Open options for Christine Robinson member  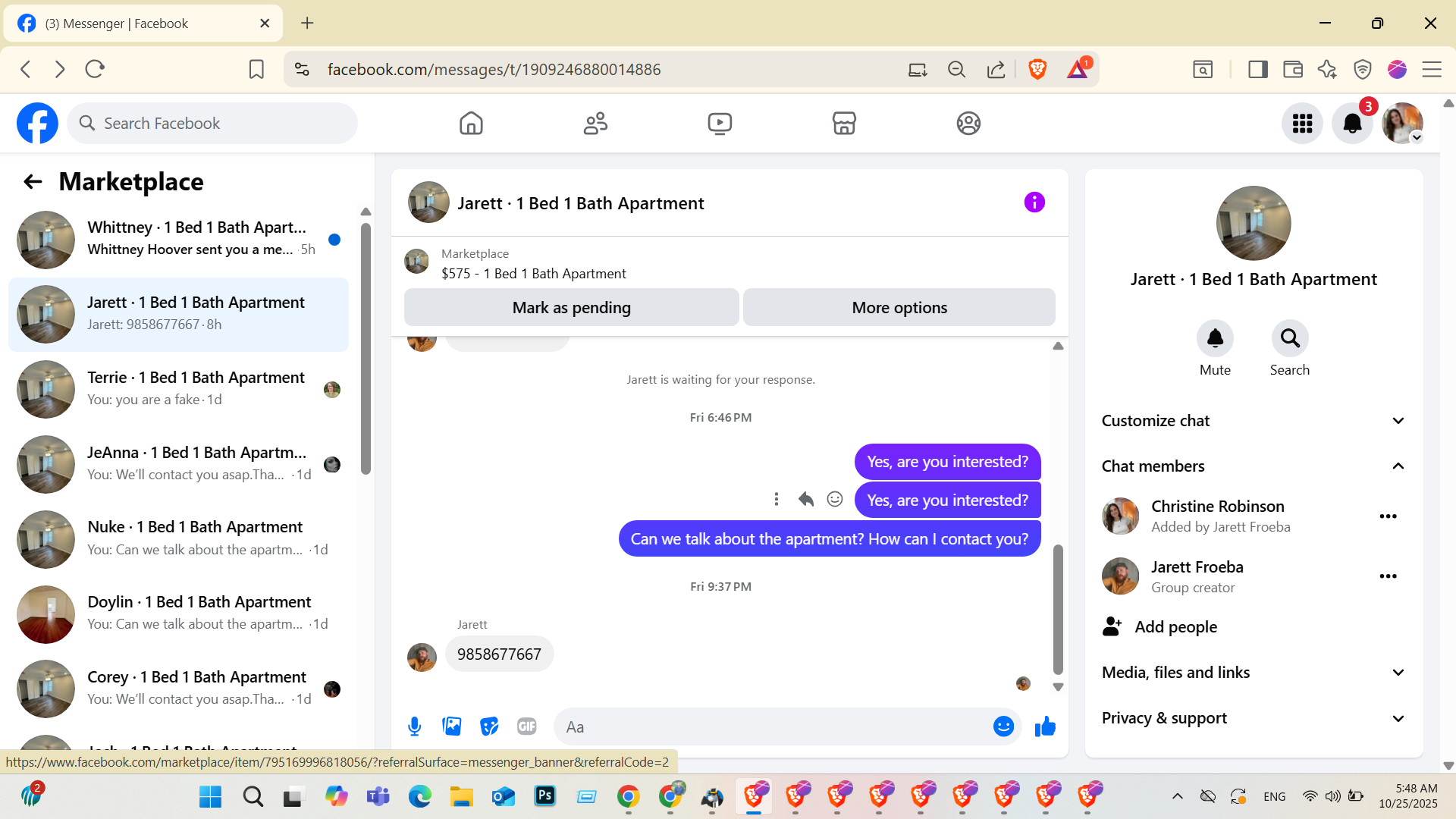coord(1388,516)
